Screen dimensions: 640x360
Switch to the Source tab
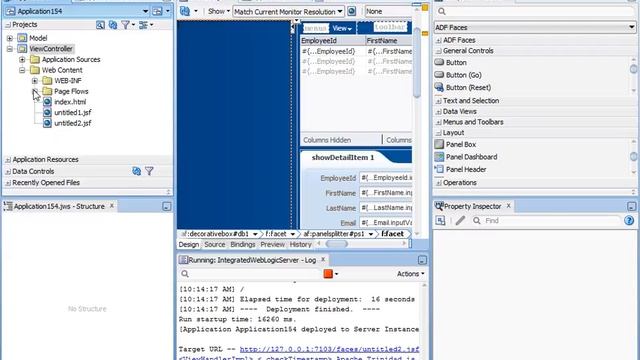[x=215, y=244]
